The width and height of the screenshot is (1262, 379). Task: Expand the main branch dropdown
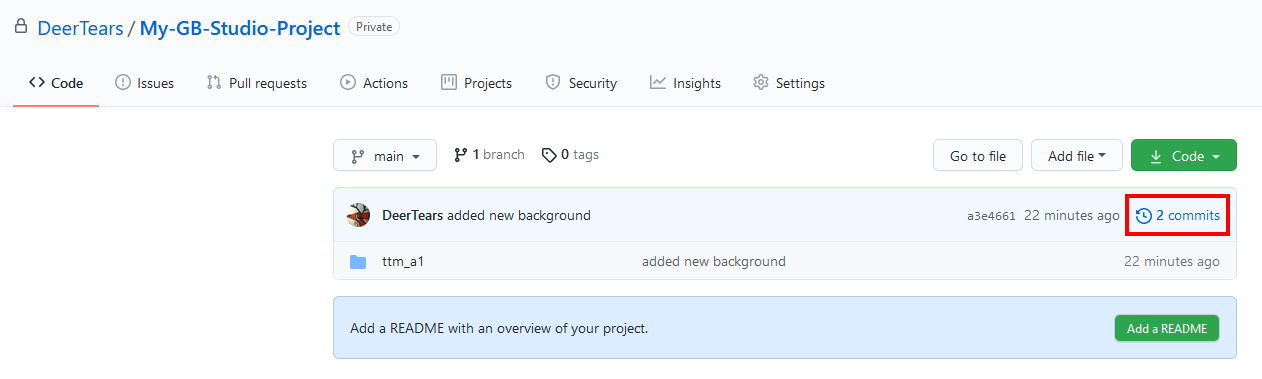click(385, 156)
